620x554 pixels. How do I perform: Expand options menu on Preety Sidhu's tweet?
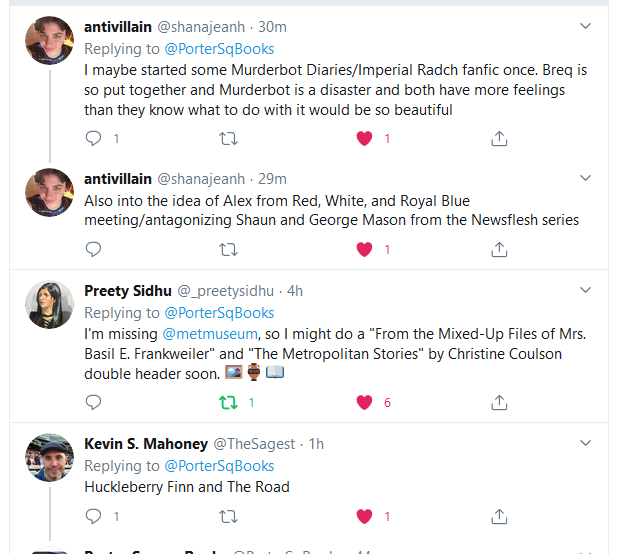point(586,290)
